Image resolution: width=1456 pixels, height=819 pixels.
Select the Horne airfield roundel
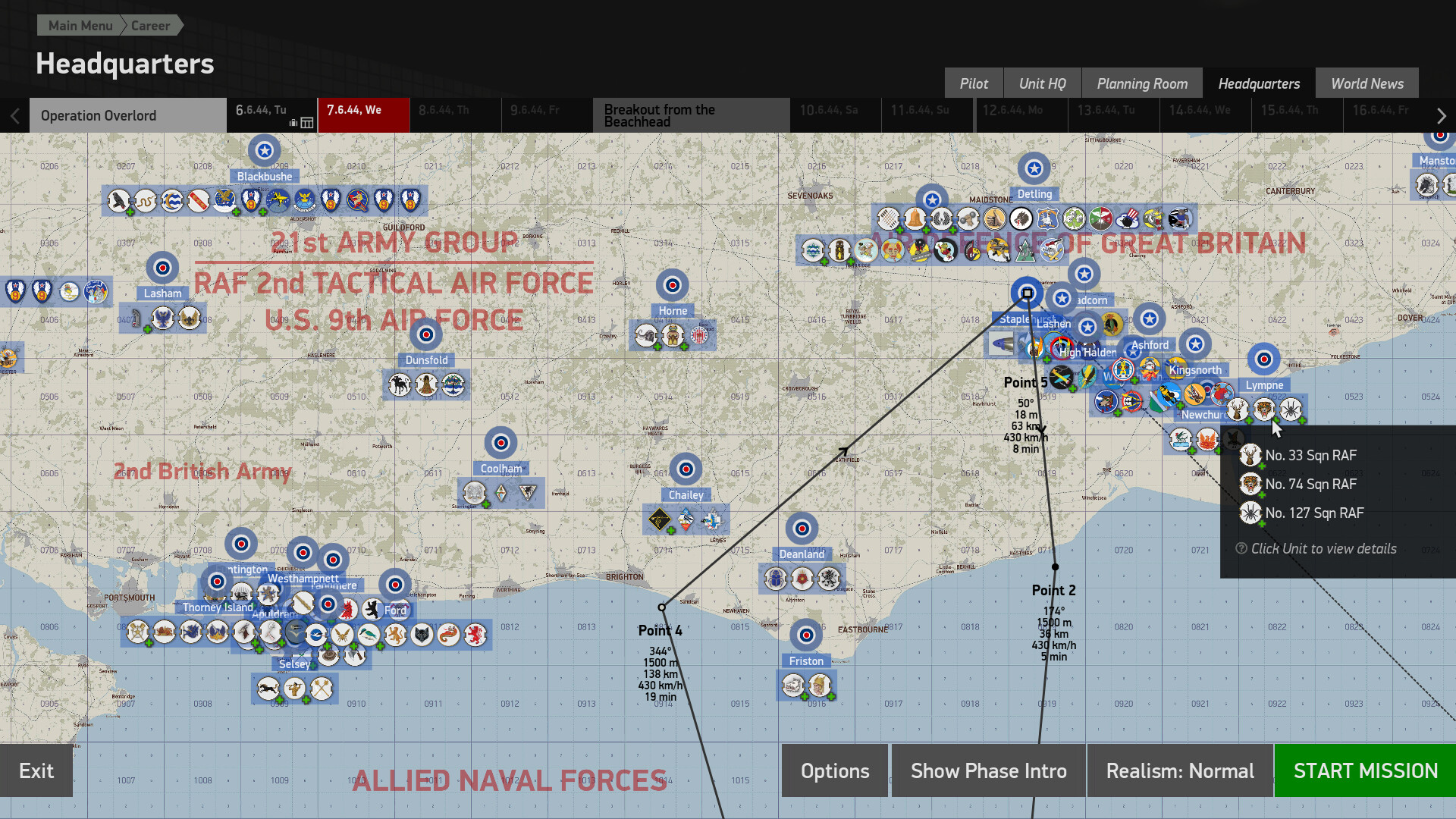pyautogui.click(x=672, y=284)
